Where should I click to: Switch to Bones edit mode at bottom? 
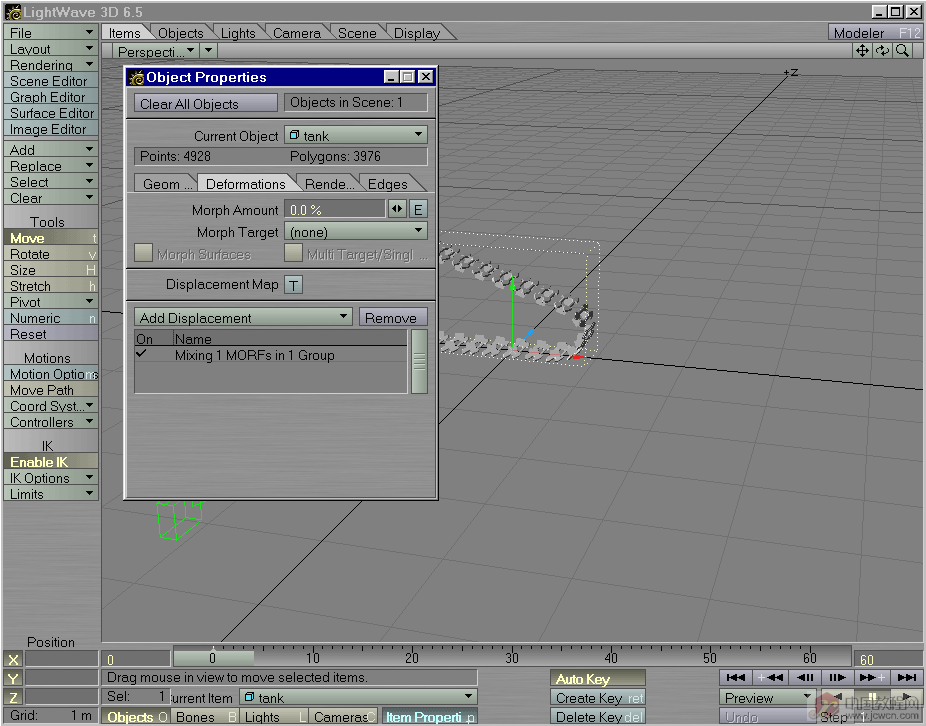[x=205, y=717]
